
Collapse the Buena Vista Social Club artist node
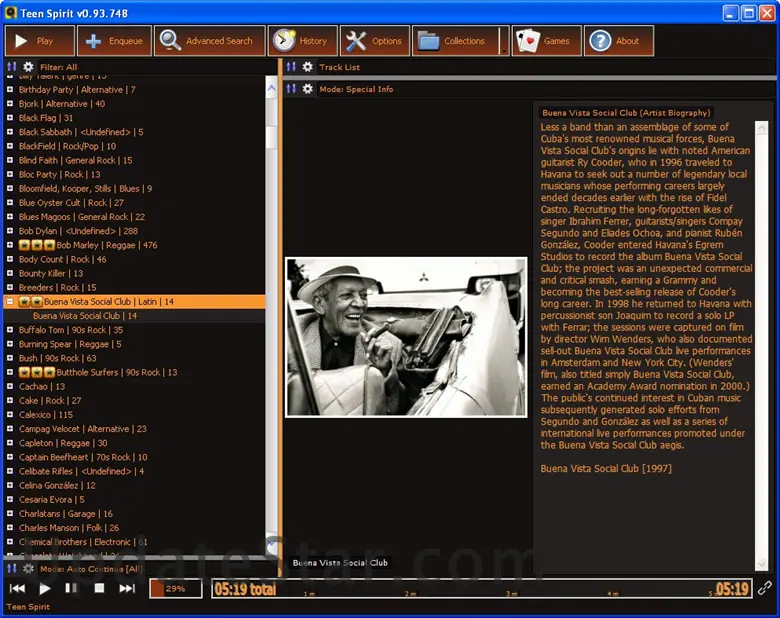[10, 301]
